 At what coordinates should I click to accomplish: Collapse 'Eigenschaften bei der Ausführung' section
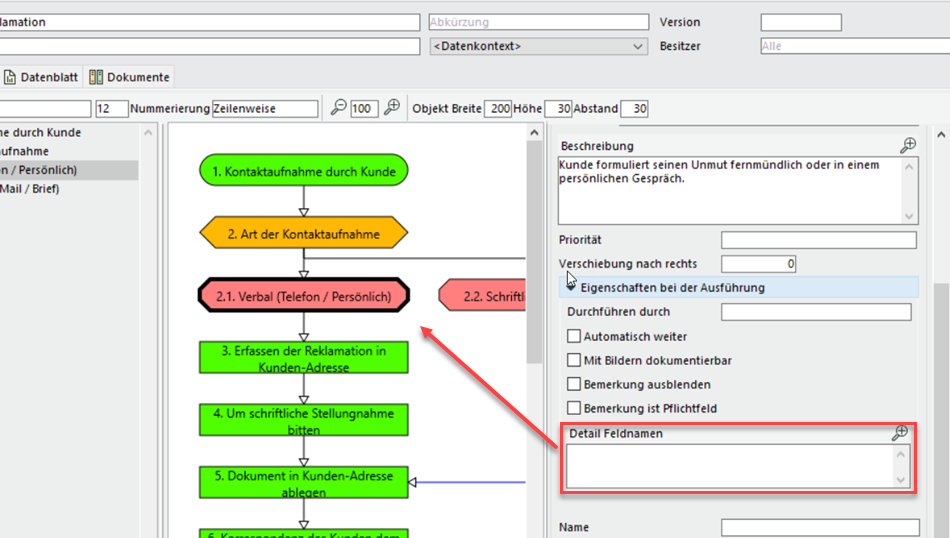571,287
